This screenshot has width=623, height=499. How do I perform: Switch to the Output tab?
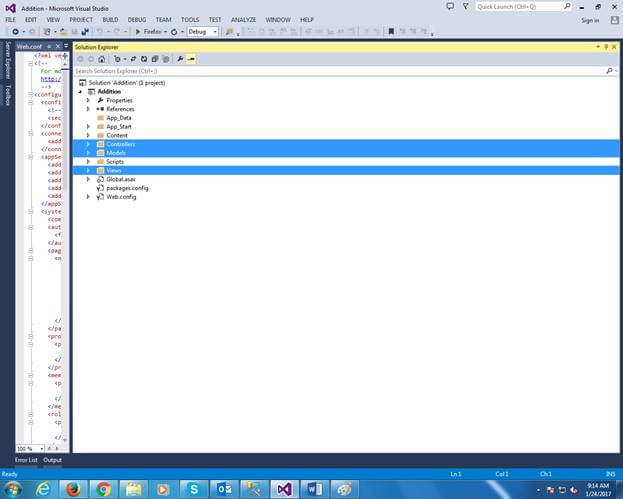coord(52,460)
